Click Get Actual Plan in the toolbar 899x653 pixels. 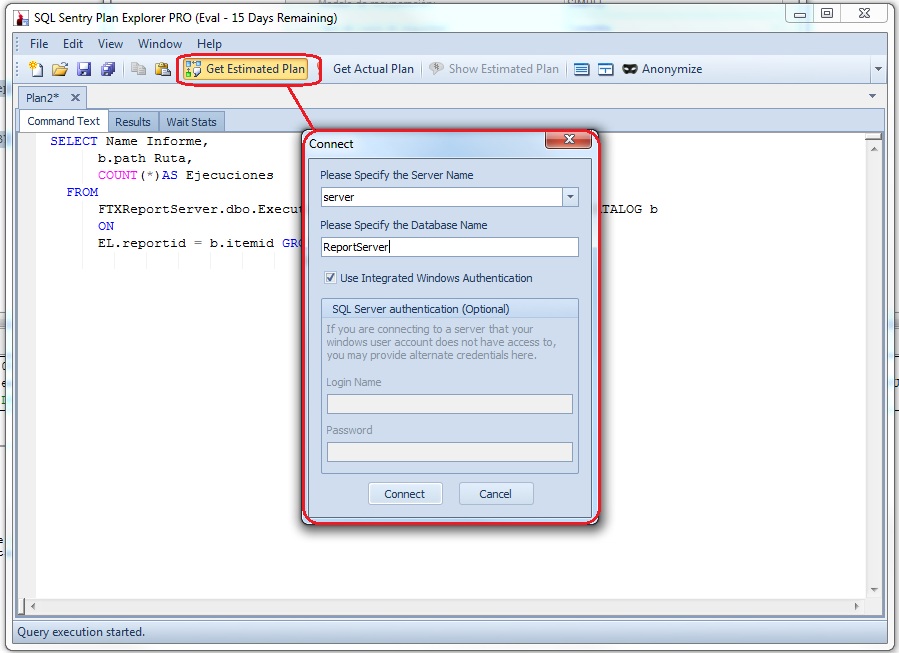(372, 69)
